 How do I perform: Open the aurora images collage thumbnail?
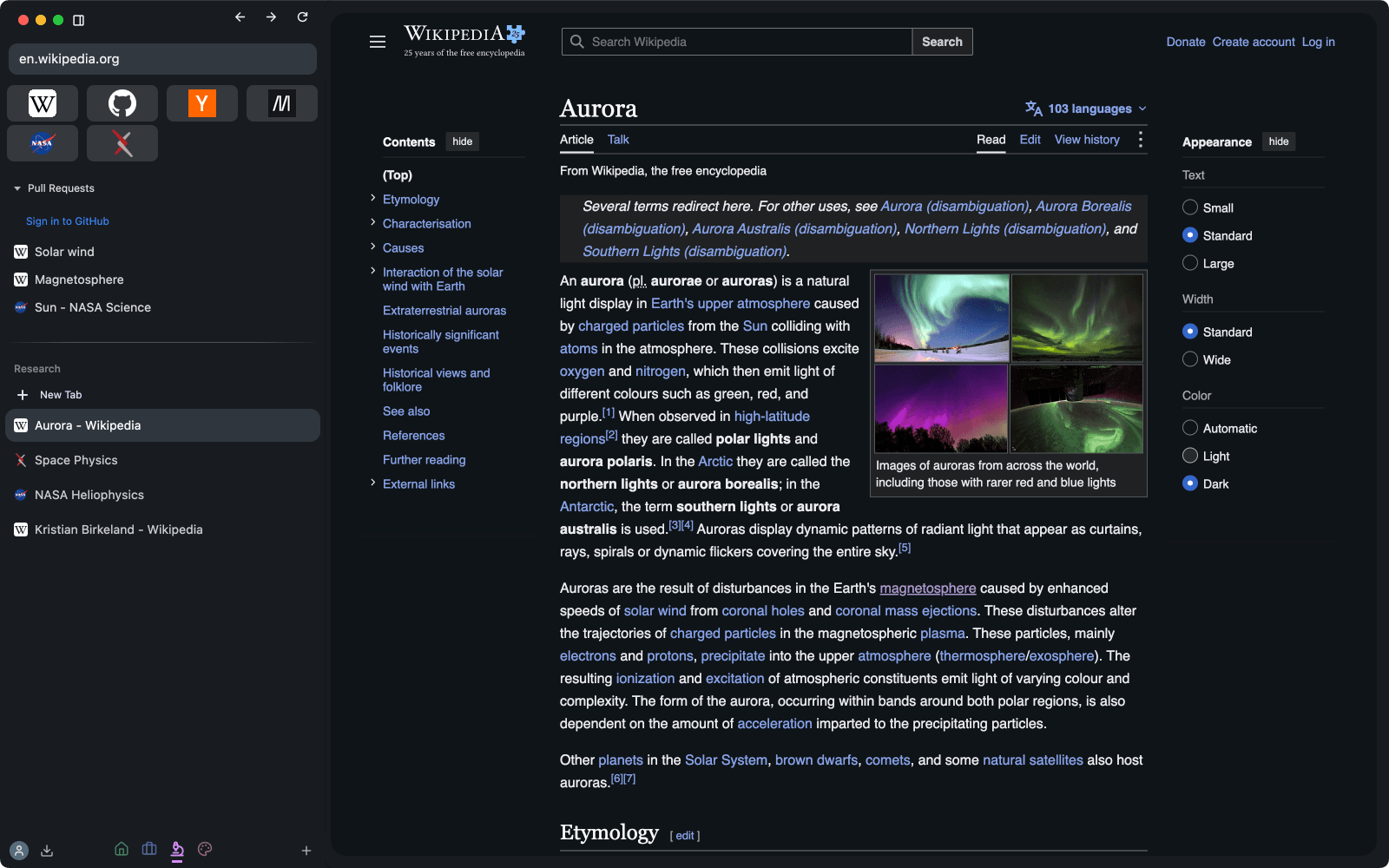(x=1009, y=364)
